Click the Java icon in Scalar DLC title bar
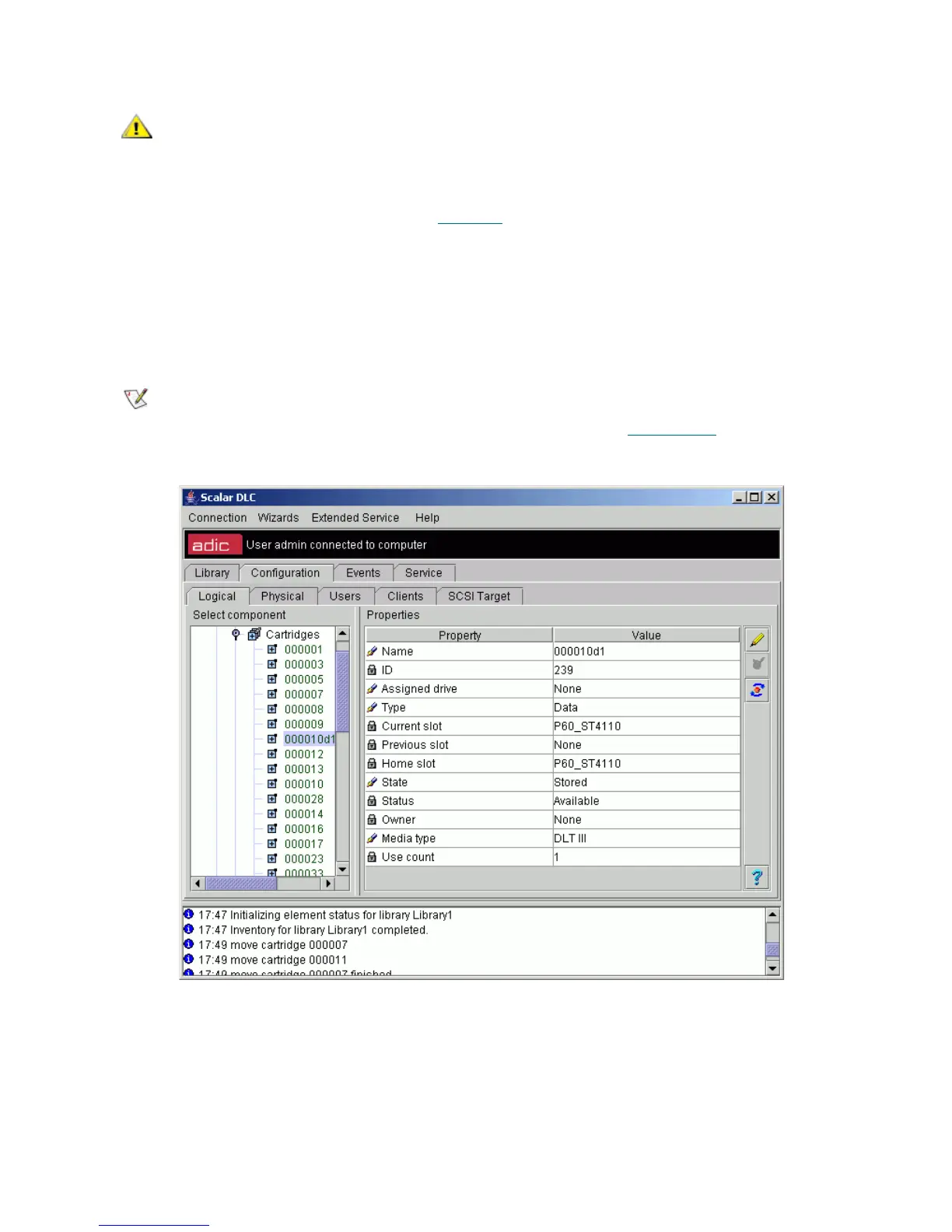This screenshot has width=952, height=1232. pyautogui.click(x=191, y=497)
